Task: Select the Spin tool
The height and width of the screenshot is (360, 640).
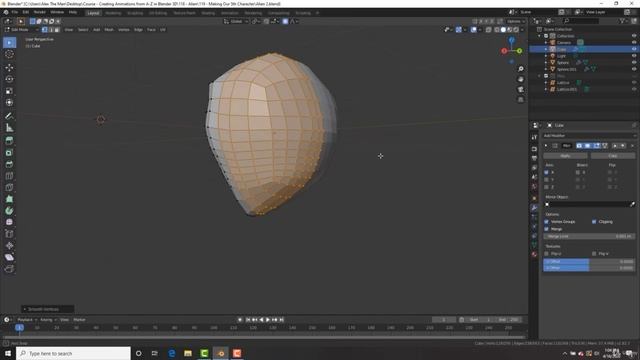Action: [9, 211]
